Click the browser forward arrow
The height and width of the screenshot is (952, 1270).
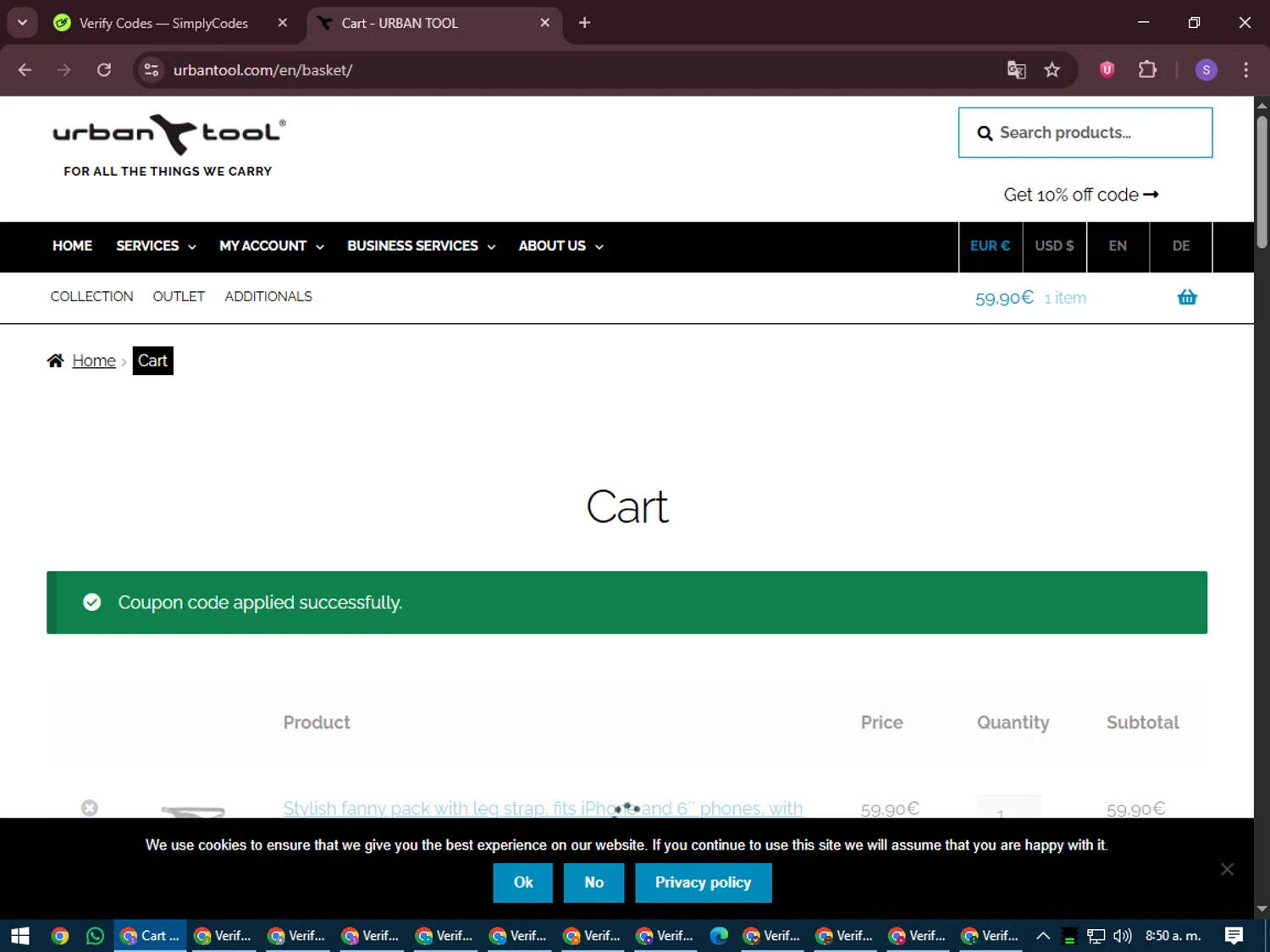click(64, 70)
